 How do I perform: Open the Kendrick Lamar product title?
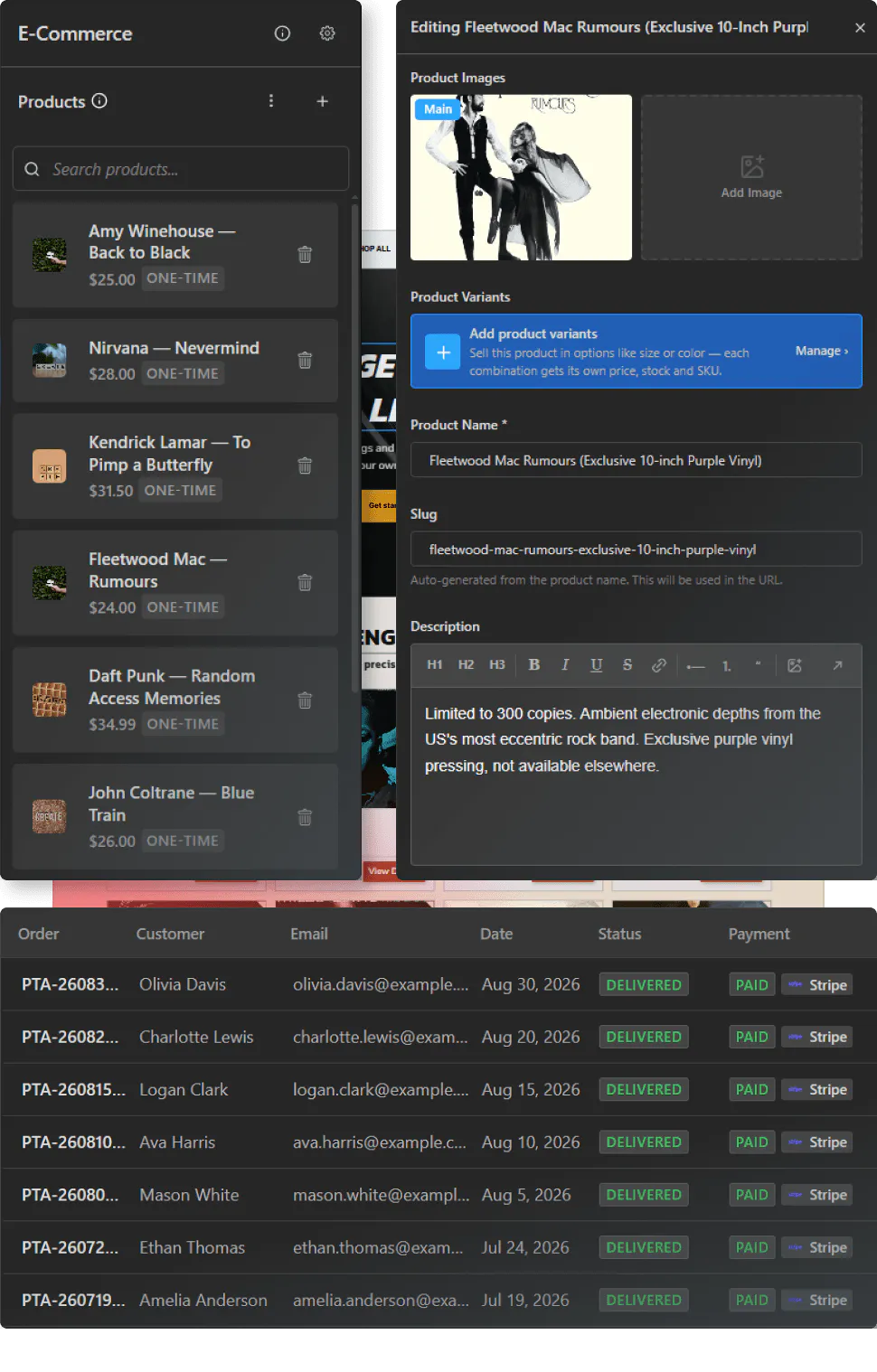click(169, 454)
